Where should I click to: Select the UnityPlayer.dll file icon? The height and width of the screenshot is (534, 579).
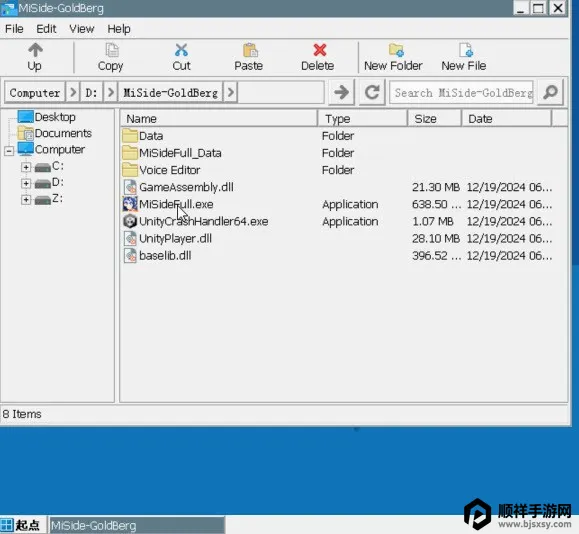[130, 238]
